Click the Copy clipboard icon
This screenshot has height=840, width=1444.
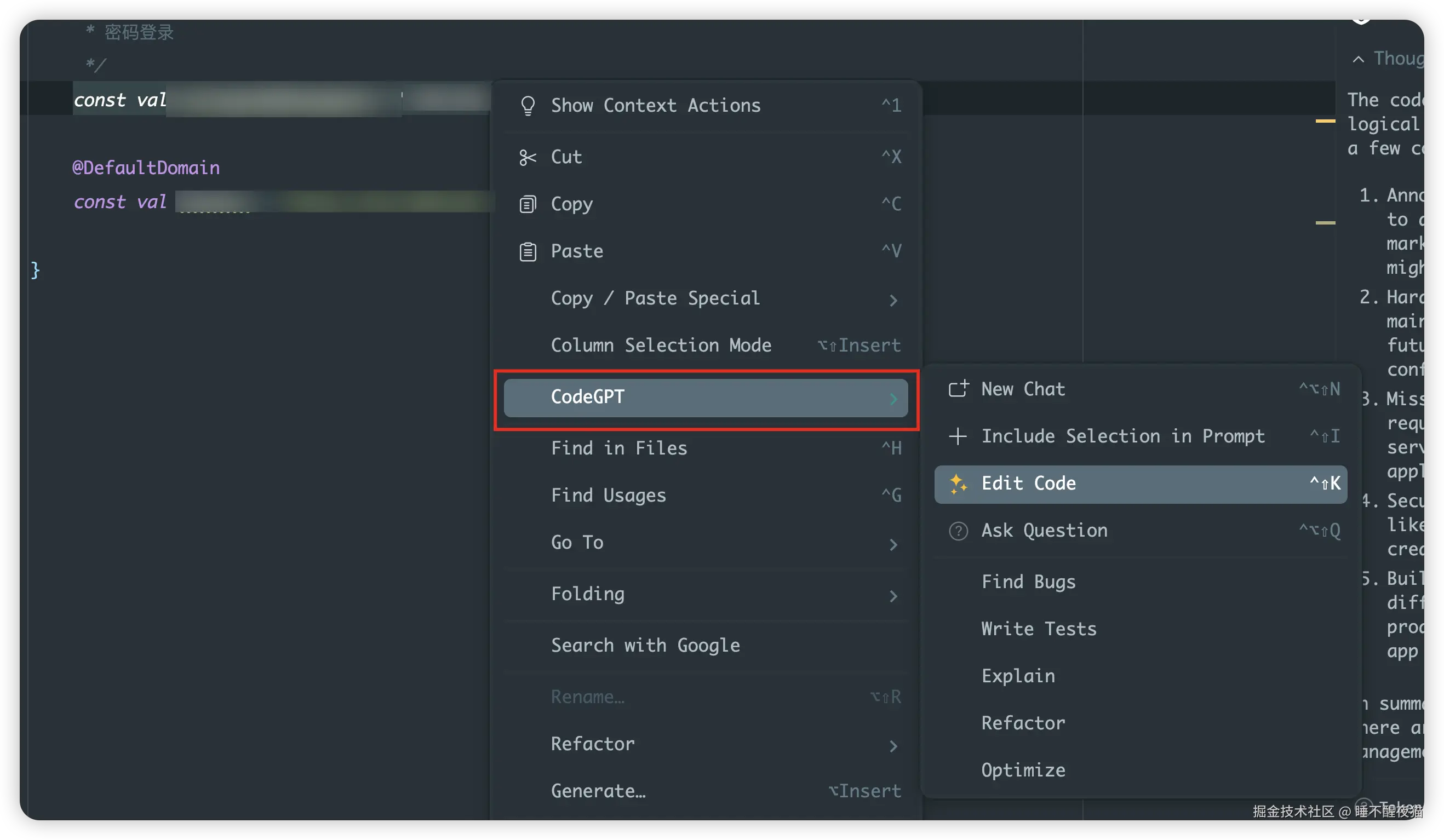pyautogui.click(x=527, y=204)
